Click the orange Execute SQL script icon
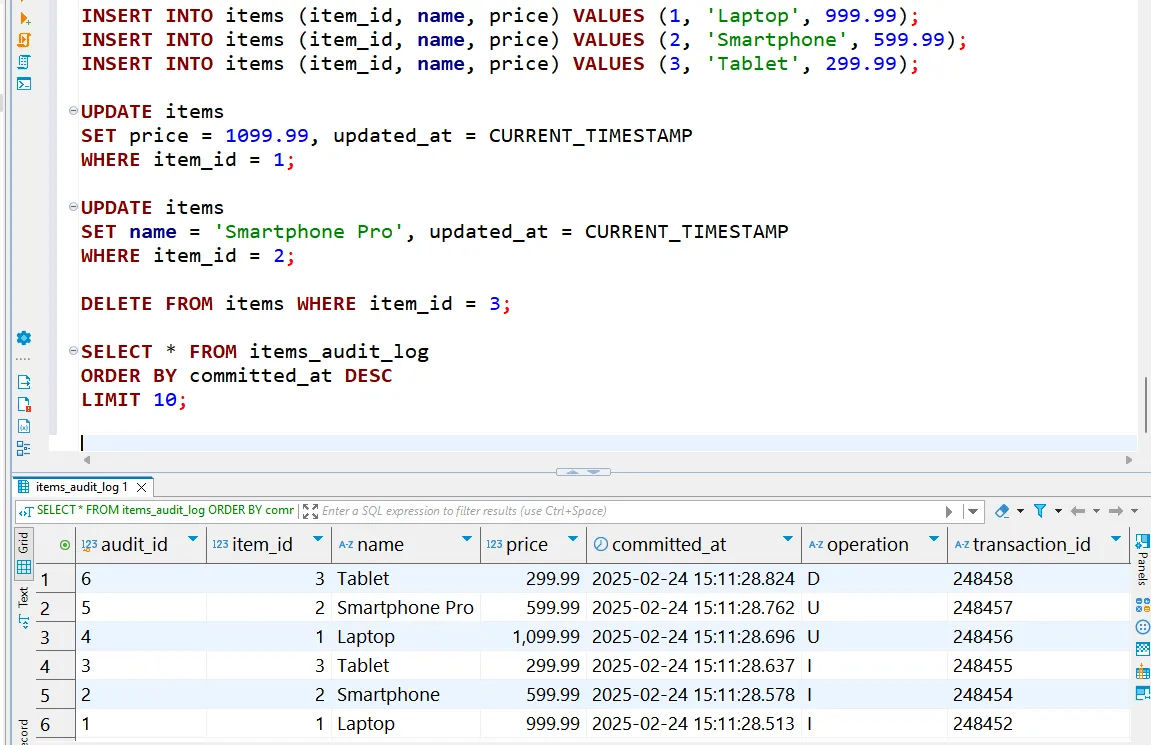Screen dimensions: 1151x745 pyautogui.click(x=24, y=40)
